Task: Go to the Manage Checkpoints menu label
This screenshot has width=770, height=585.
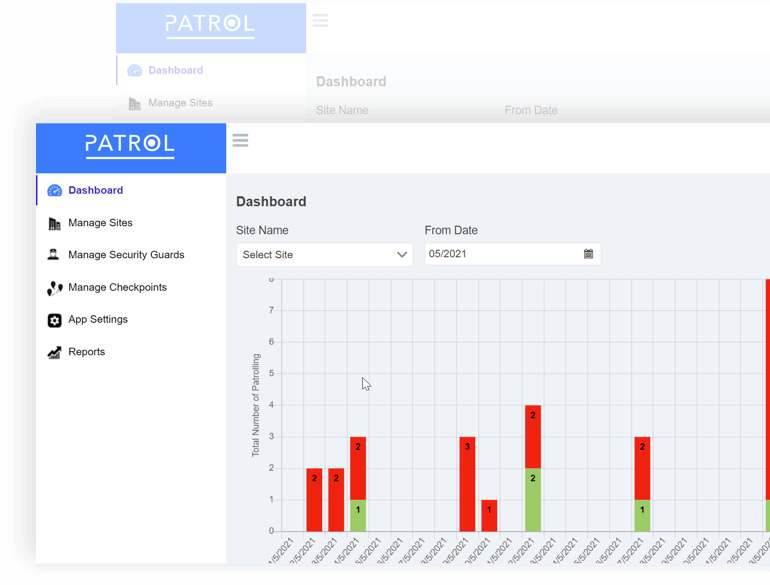Action: pyautogui.click(x=117, y=287)
